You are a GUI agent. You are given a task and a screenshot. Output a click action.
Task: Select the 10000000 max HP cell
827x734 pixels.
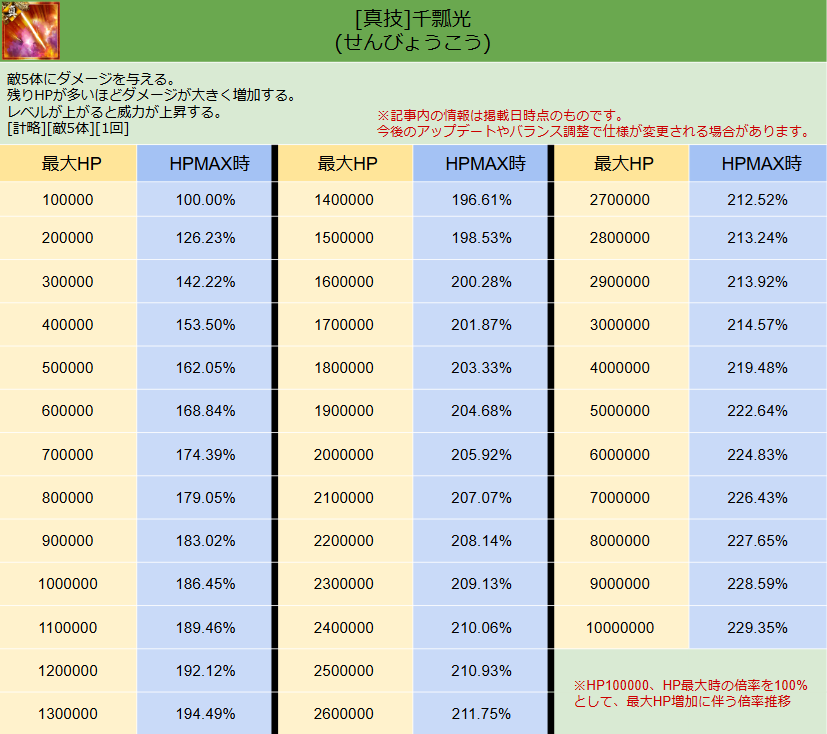point(620,628)
